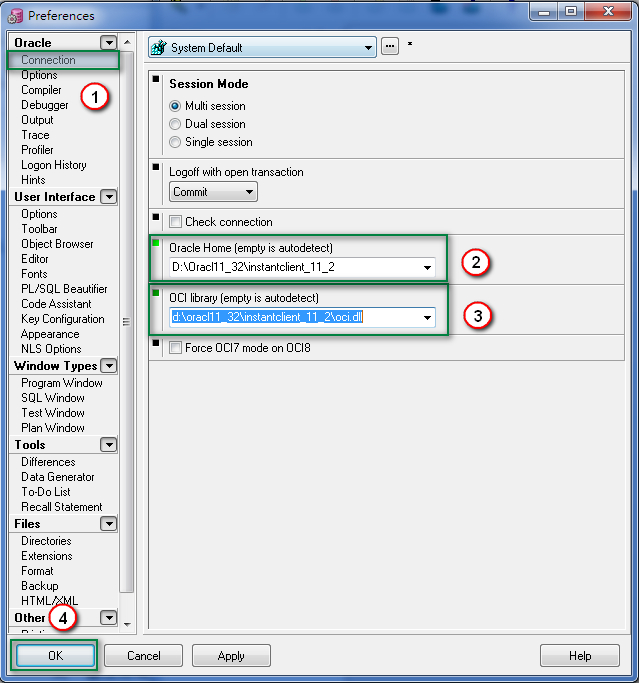Select Single session radio button
Viewport: 639px width, 683px height.
point(175,142)
